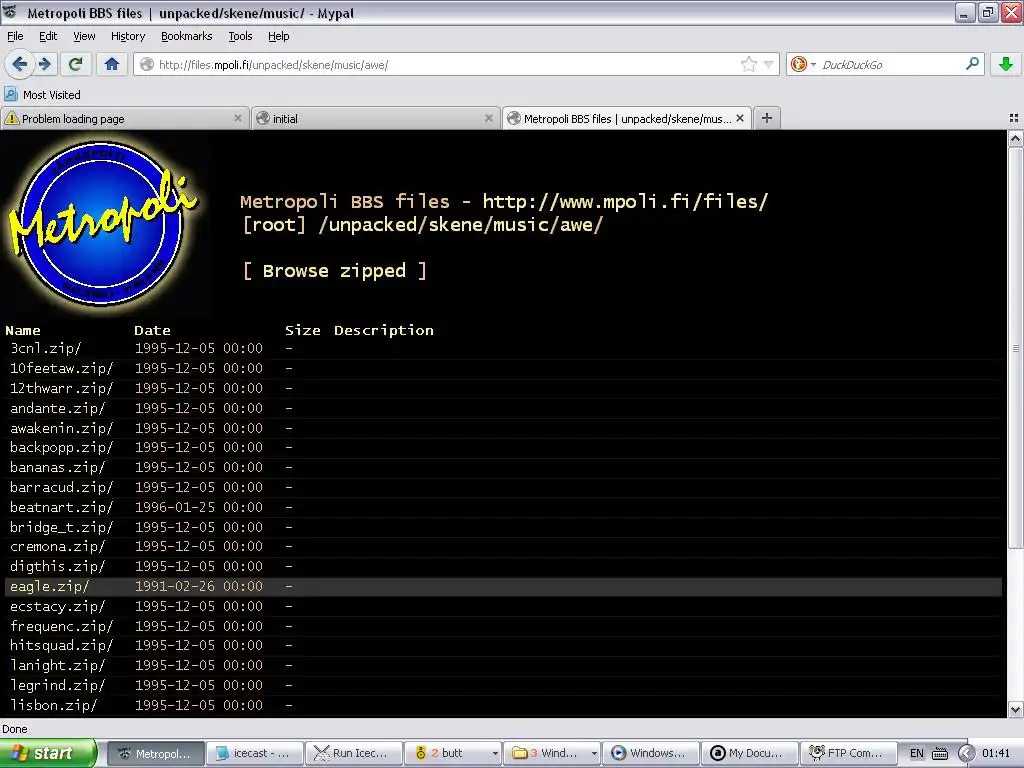Viewport: 1024px width, 768px height.
Task: Sort listing by Date column header
Action: (152, 330)
